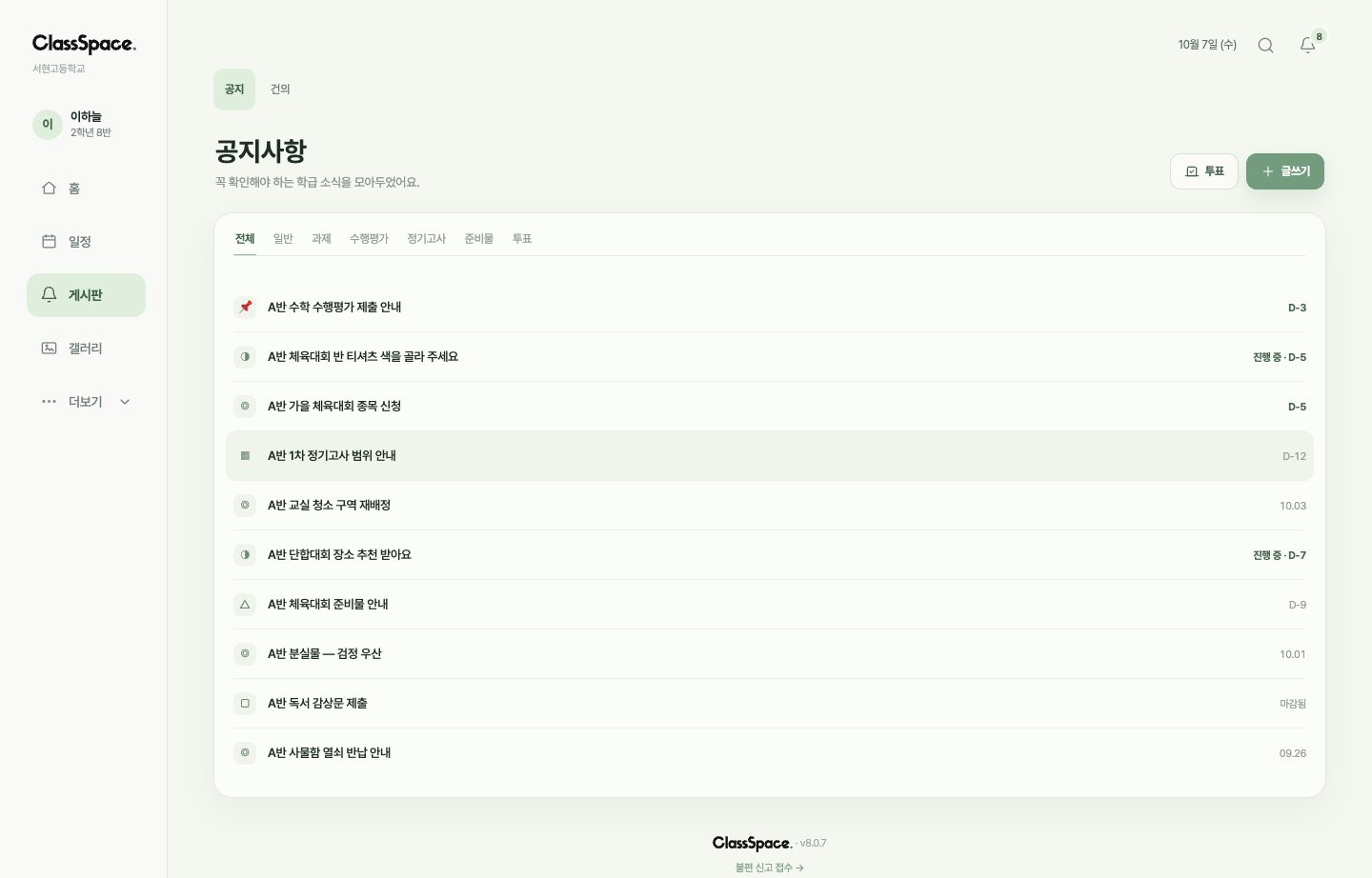Click the icon beside 사물함 열쇠 반납 안내
Screen dimensions: 1372x878
pos(245,752)
